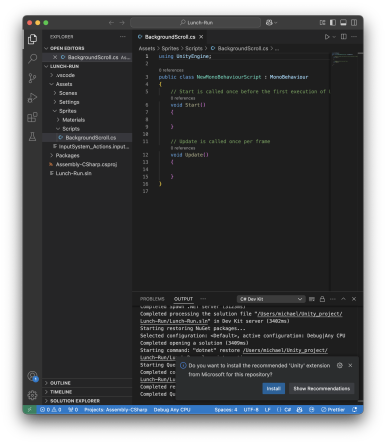Close the BackgroundScroll.cs editor tab
The image size is (386, 444).
pos(201,37)
